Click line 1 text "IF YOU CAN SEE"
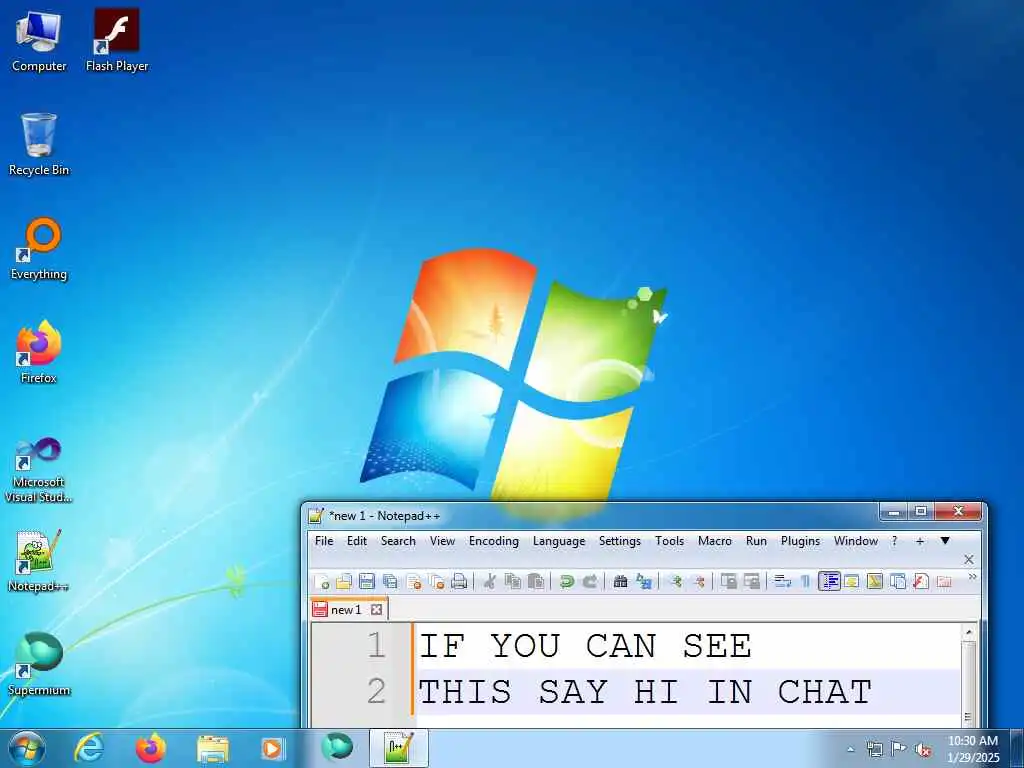The image size is (1024, 768). pos(585,646)
